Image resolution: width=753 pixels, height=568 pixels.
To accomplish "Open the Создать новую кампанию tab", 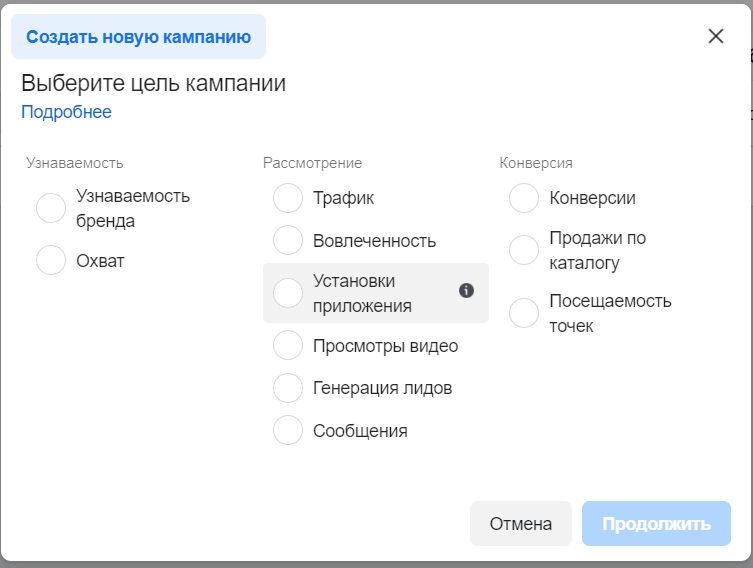I will [138, 36].
